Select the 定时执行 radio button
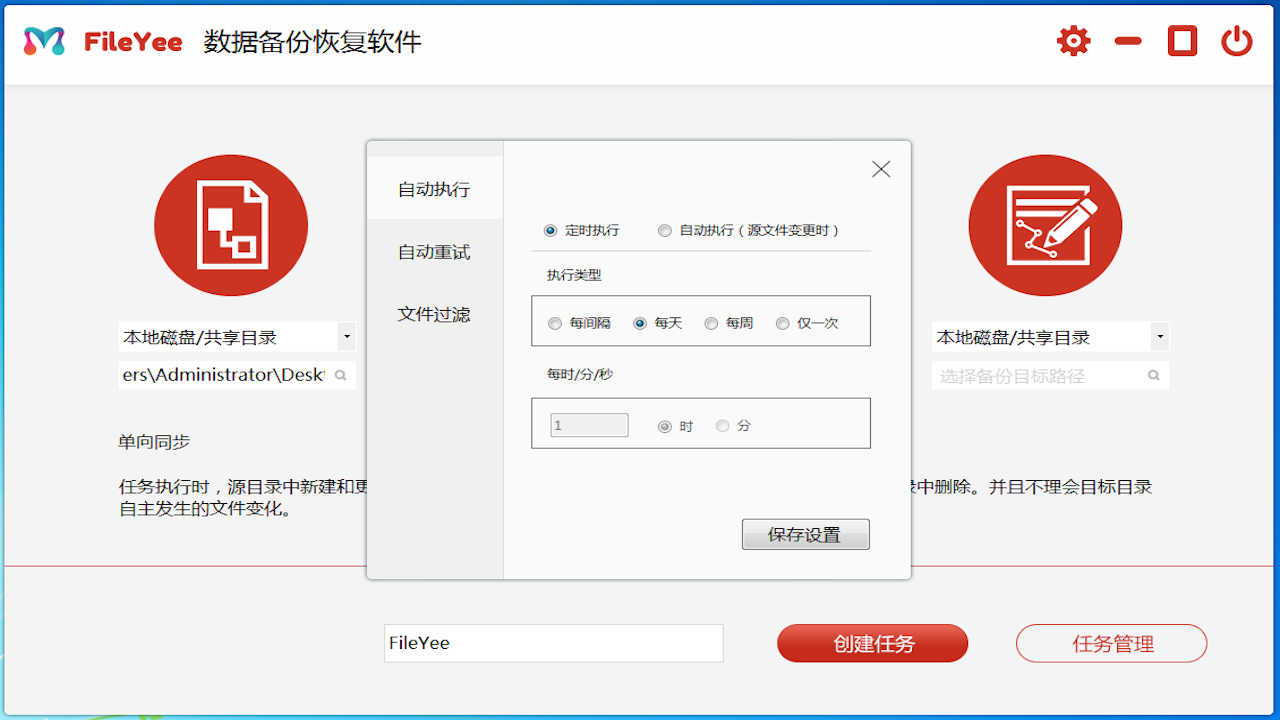The width and height of the screenshot is (1280, 720). coord(550,230)
